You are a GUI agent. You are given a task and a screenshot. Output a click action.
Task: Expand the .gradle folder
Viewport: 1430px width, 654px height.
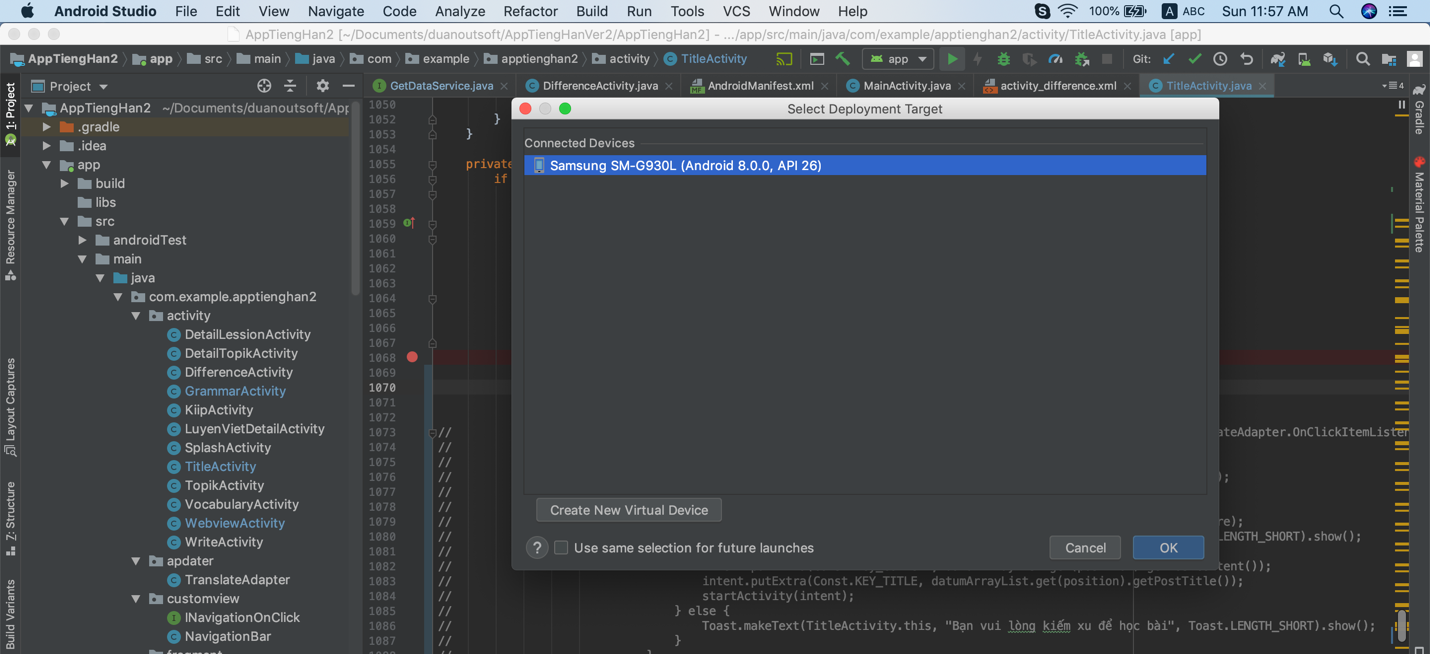tap(47, 127)
